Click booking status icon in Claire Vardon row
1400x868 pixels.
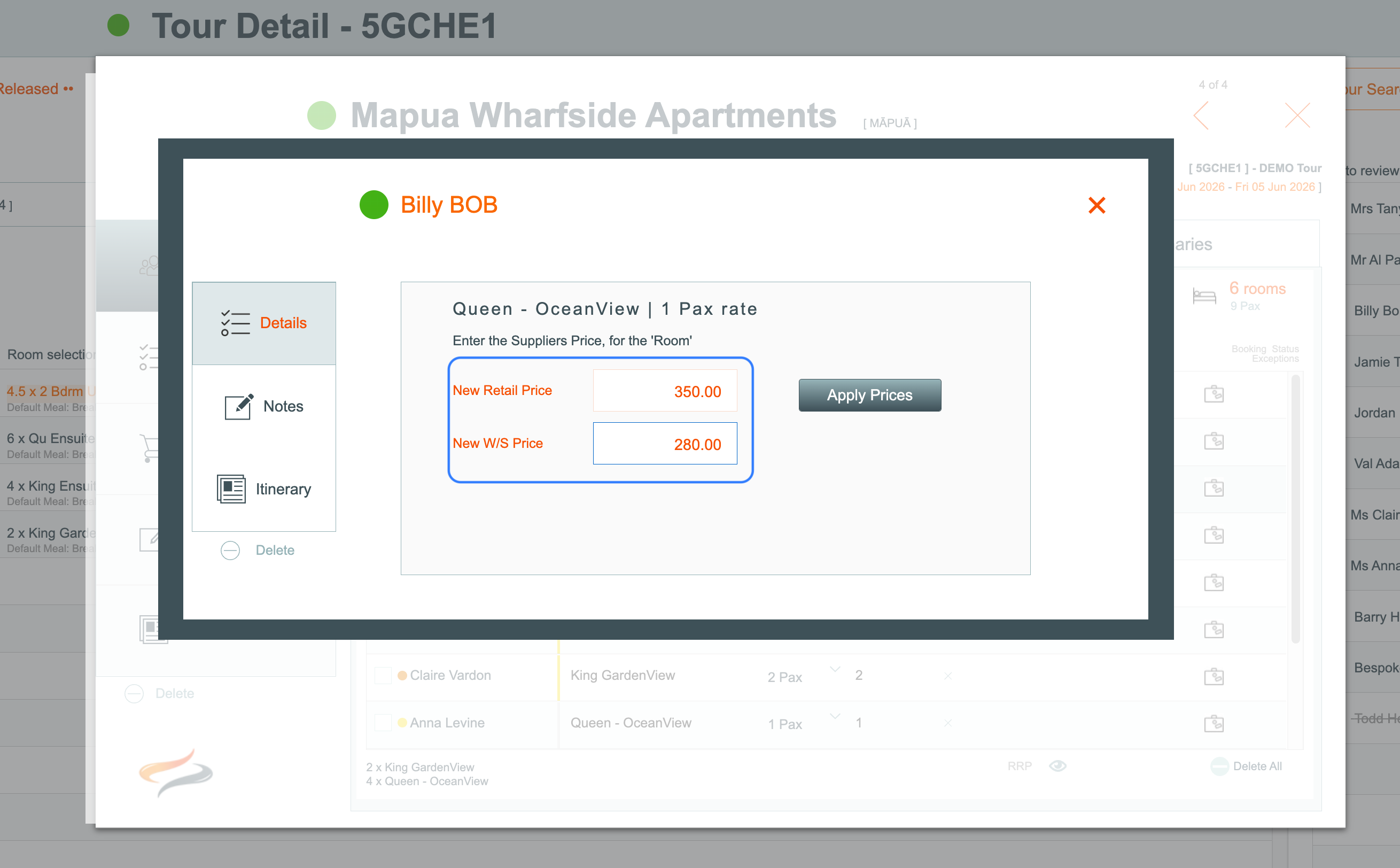coord(1214,676)
